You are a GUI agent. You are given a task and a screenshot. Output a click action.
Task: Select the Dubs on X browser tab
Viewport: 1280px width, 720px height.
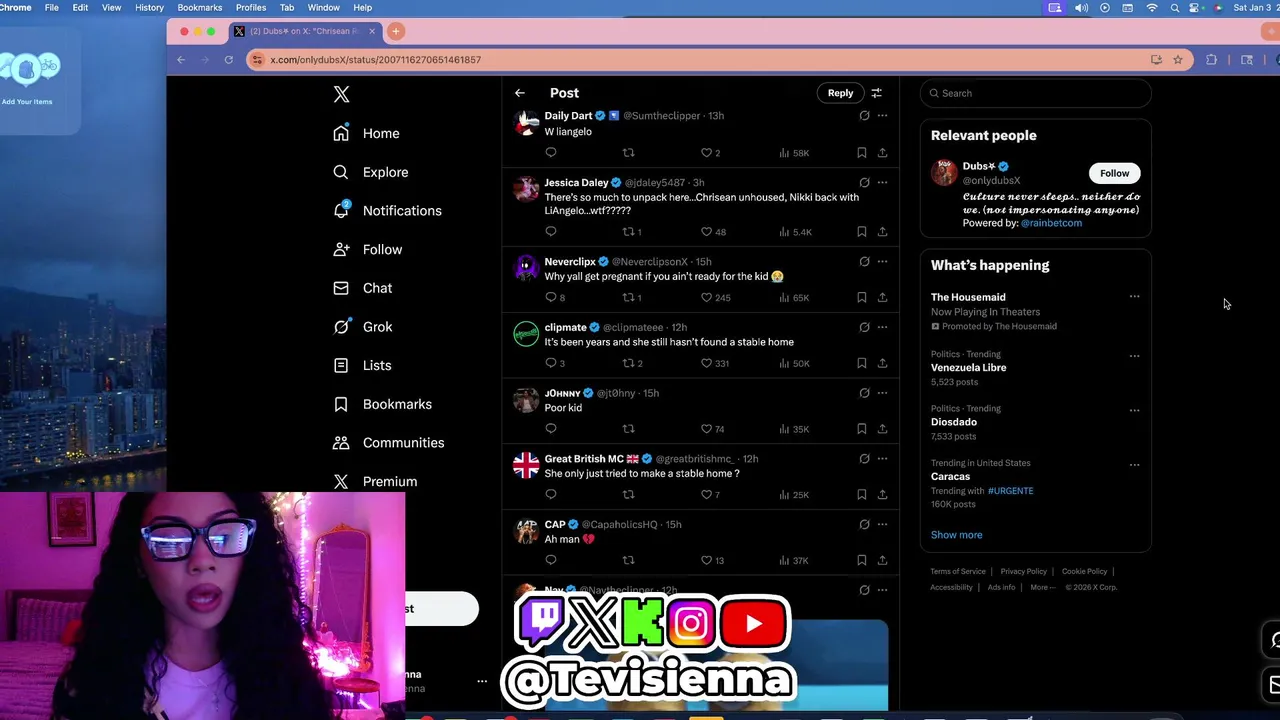[305, 31]
